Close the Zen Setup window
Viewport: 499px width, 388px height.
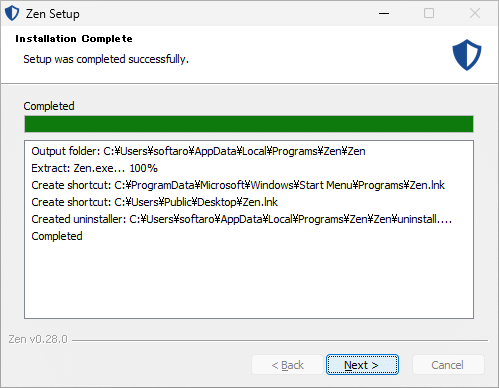point(475,13)
